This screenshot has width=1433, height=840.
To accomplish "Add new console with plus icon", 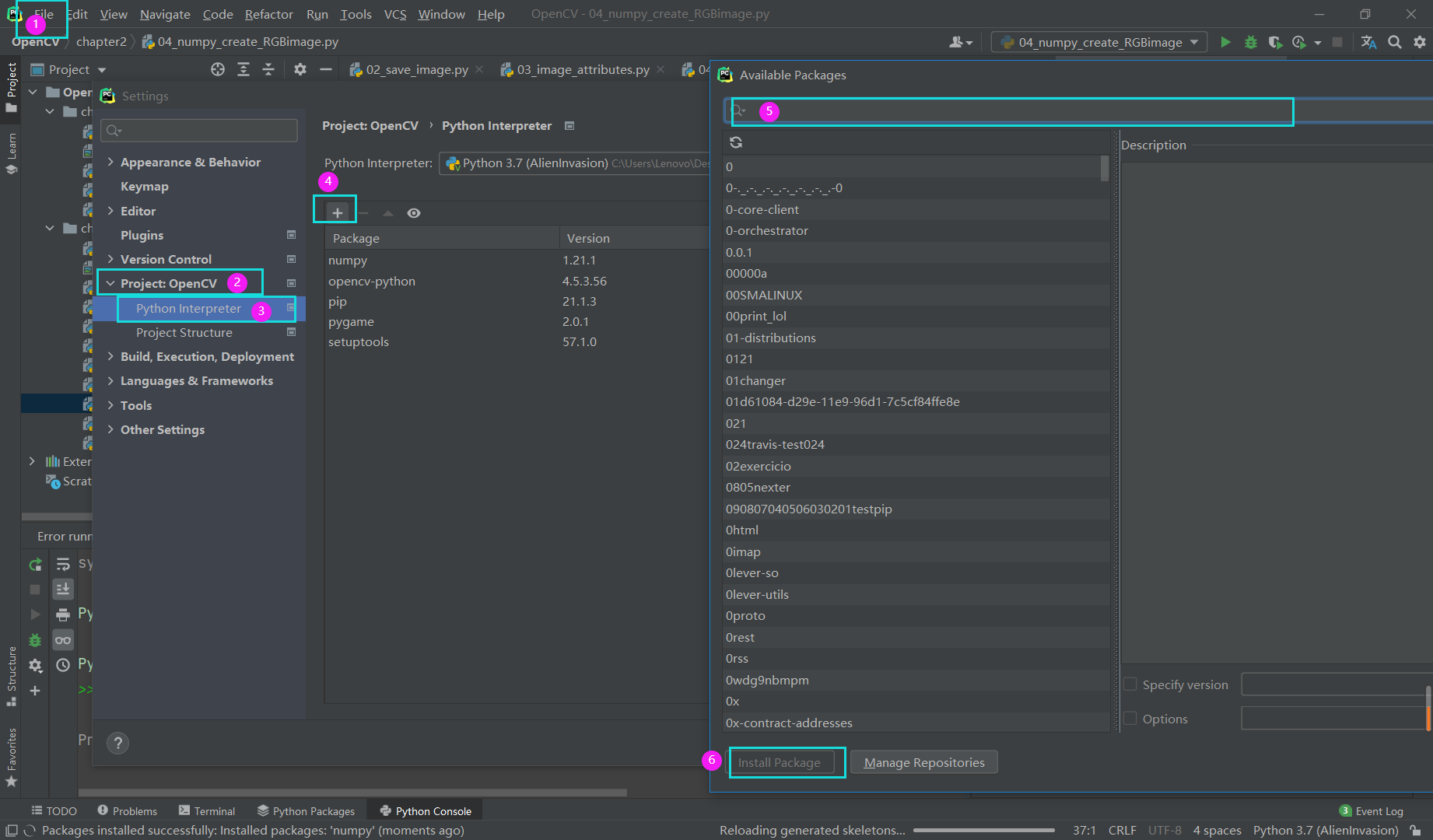I will click(35, 691).
